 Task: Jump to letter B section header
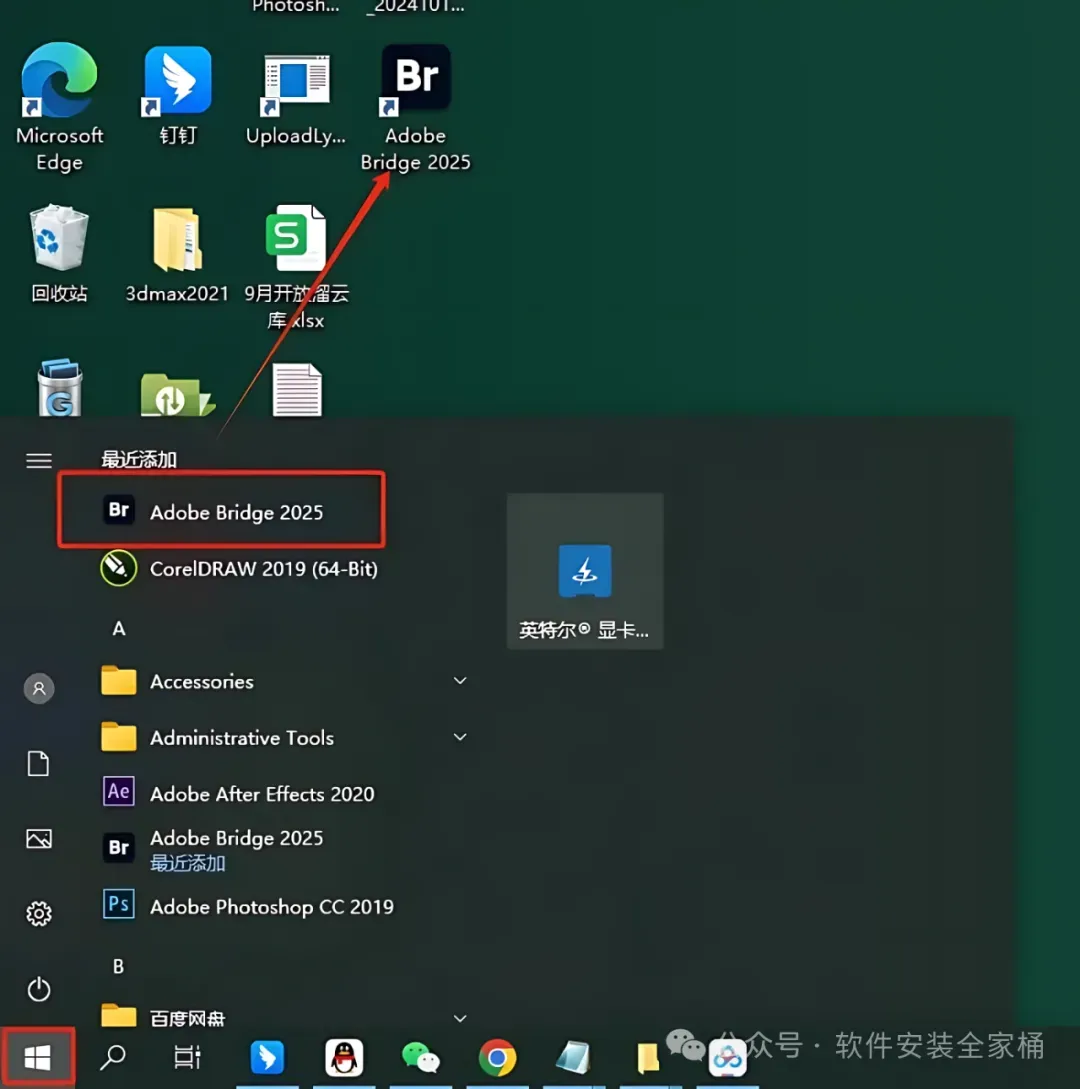point(119,966)
